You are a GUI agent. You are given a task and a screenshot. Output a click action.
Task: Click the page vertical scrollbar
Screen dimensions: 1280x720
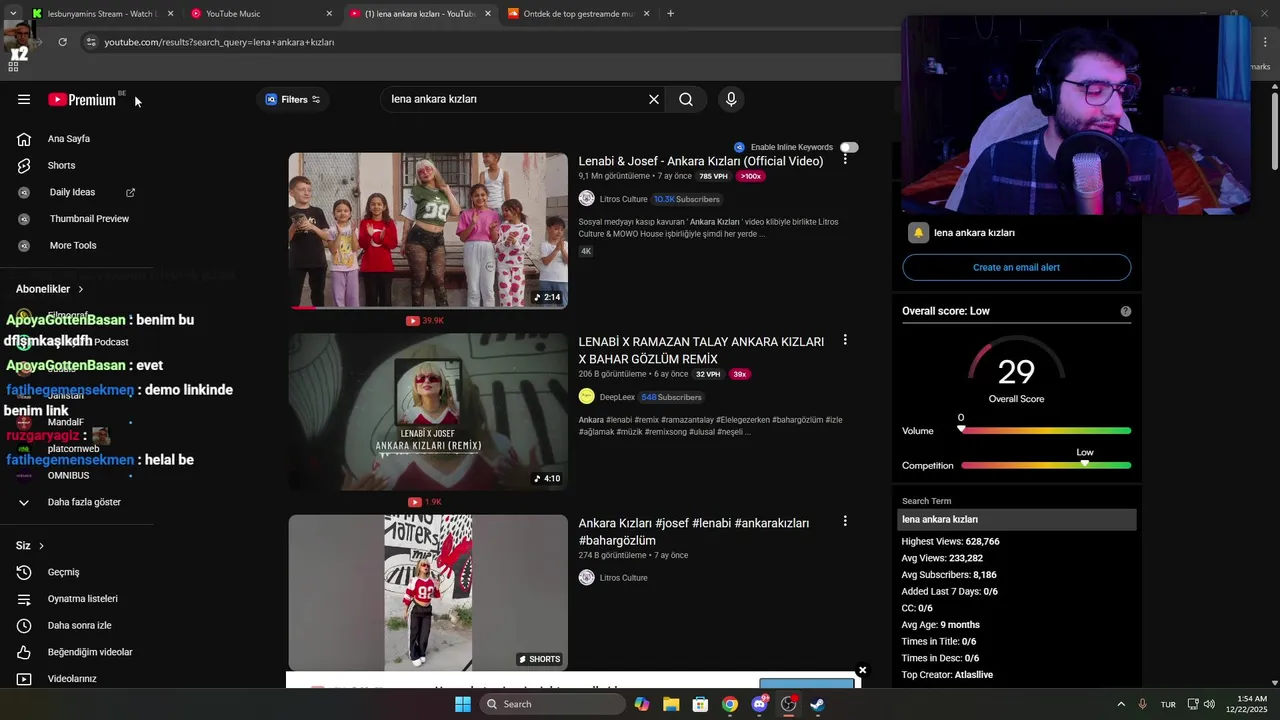pyautogui.click(x=1275, y=130)
